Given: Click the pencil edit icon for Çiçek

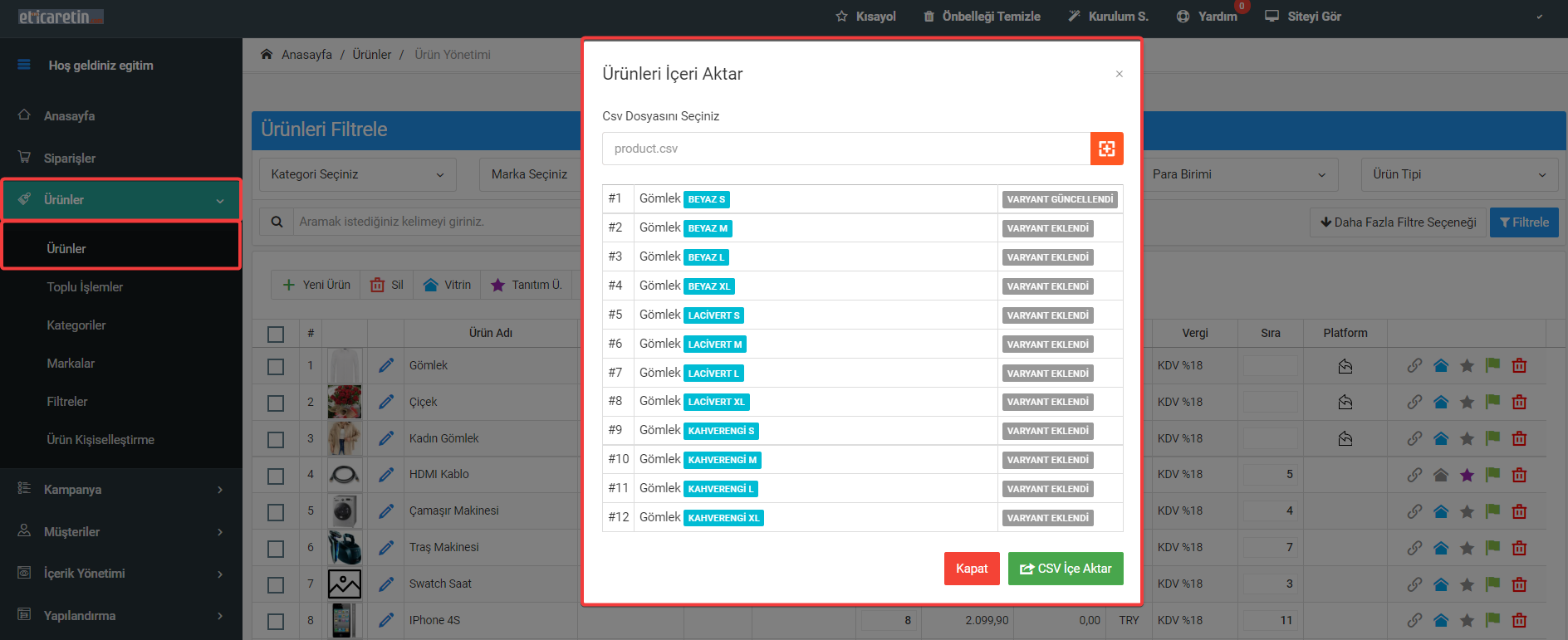Looking at the screenshot, I should pos(386,402).
